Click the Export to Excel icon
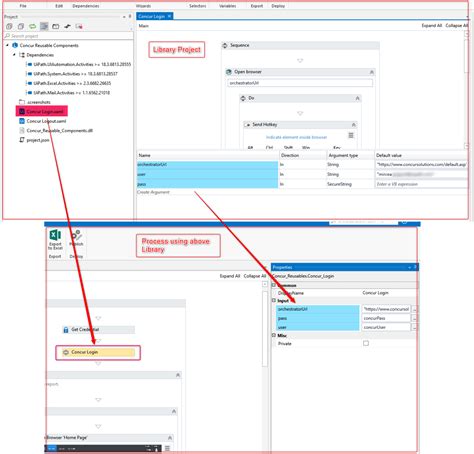This screenshot has height=454, width=474. (55, 235)
